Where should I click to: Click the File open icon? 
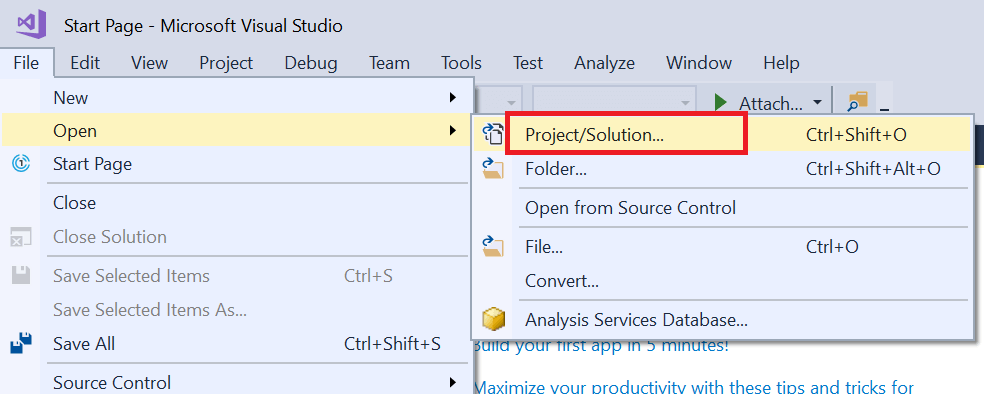point(493,247)
